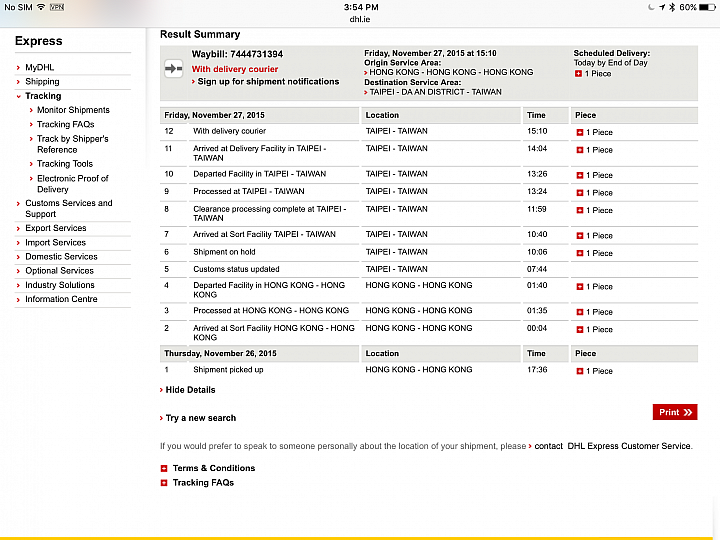Click the 17:36 time cell

(x=537, y=370)
